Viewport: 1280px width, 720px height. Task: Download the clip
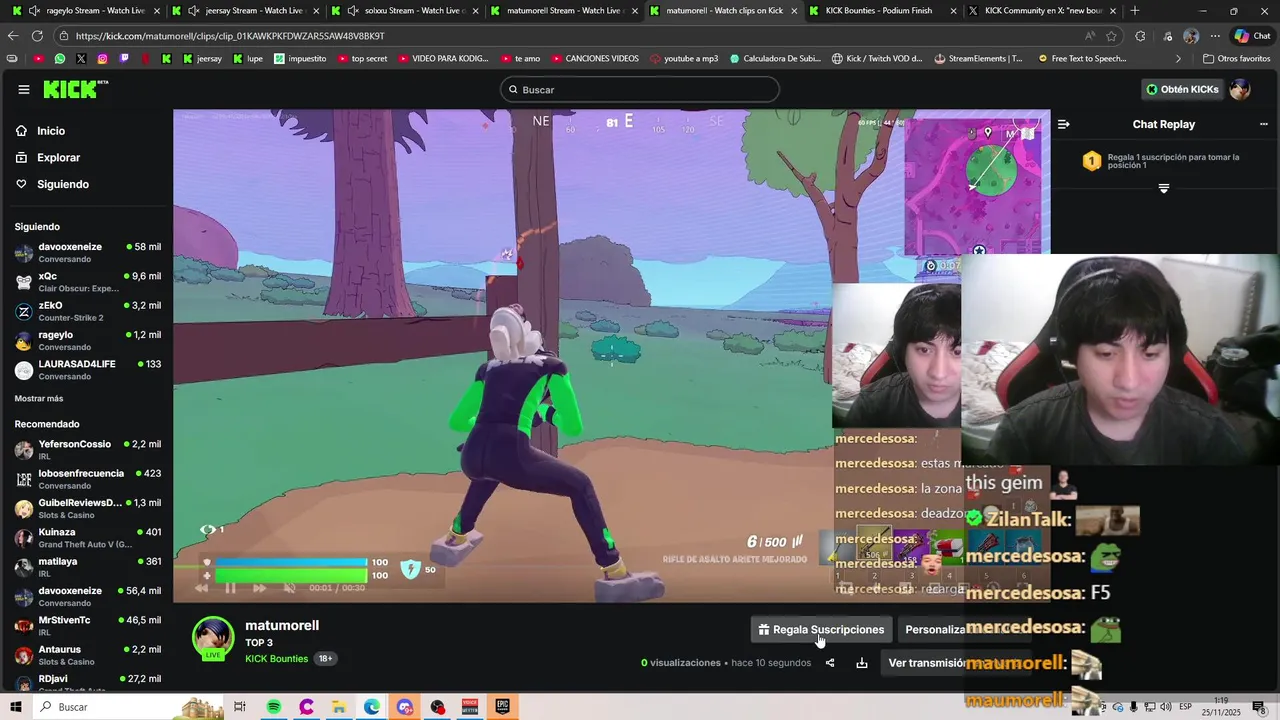coord(862,663)
